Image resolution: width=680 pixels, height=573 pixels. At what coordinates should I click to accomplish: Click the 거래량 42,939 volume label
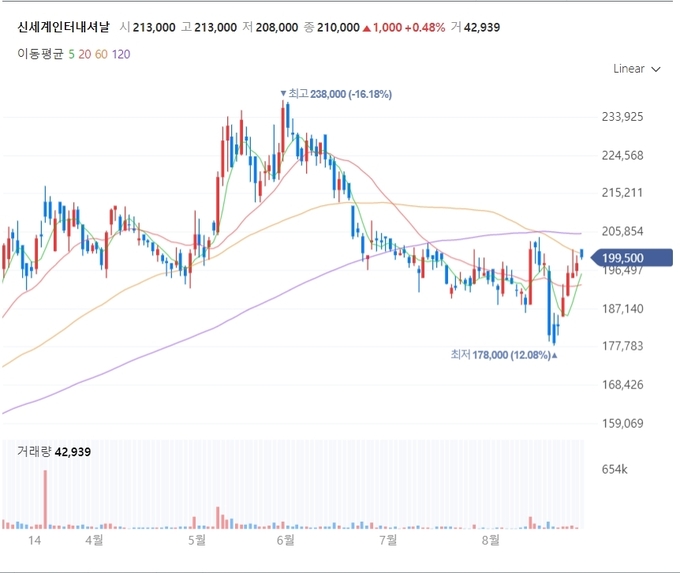[54, 452]
